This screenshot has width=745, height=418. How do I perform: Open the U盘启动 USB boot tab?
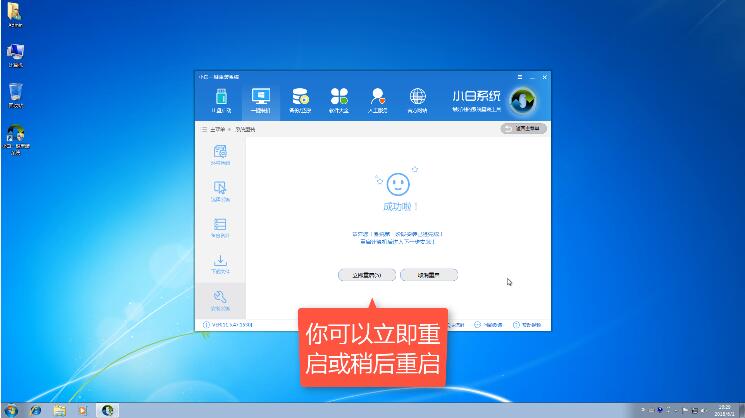pos(222,100)
